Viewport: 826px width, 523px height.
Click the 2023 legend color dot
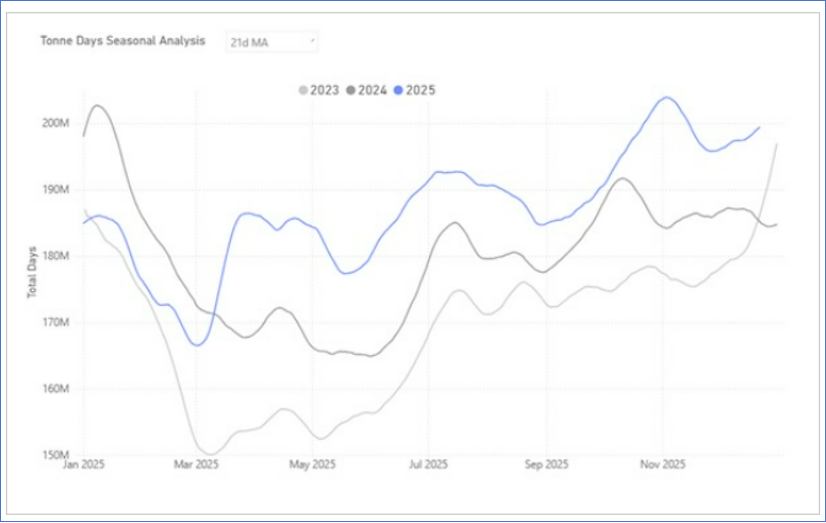click(x=303, y=90)
